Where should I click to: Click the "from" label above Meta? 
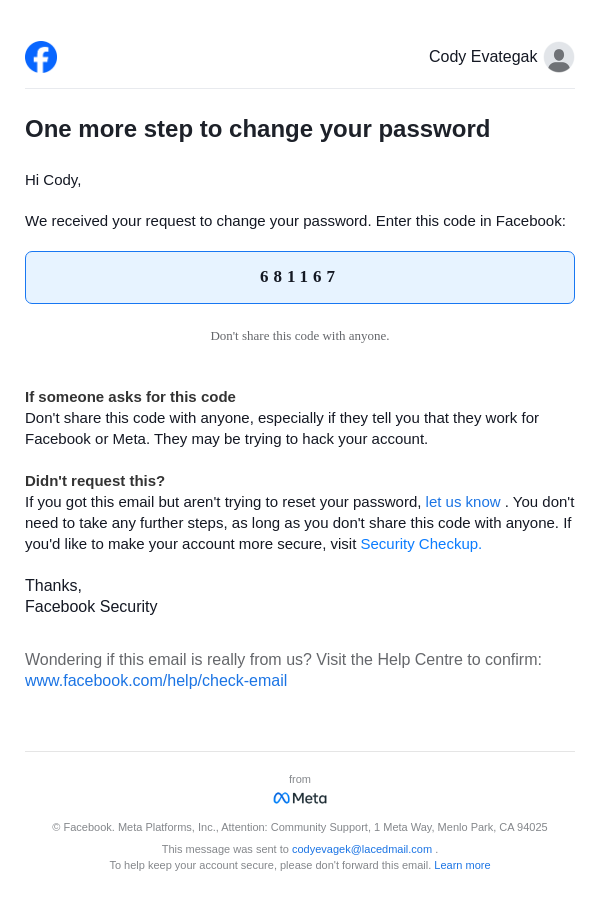click(x=300, y=779)
